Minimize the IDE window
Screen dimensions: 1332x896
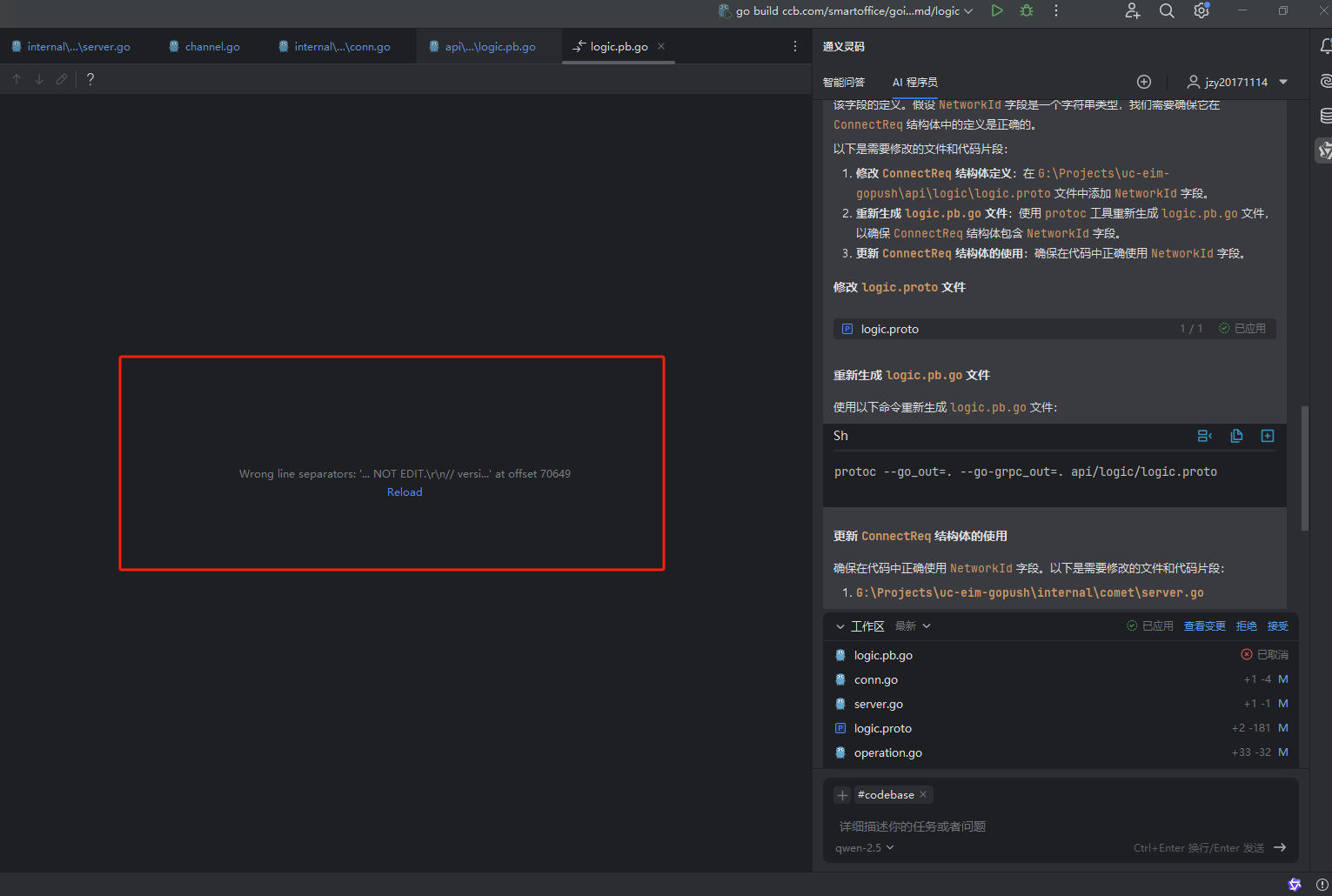(x=1242, y=10)
